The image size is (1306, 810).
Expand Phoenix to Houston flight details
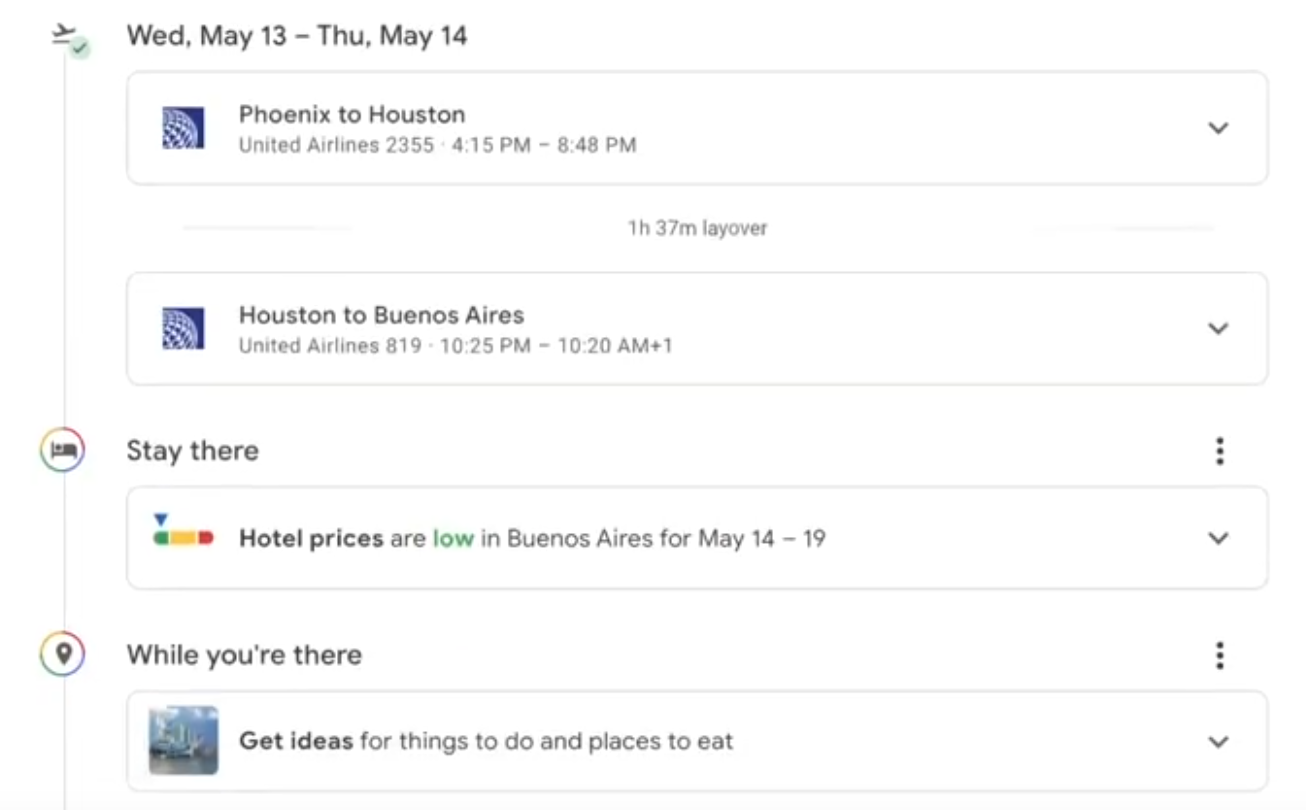[1217, 128]
